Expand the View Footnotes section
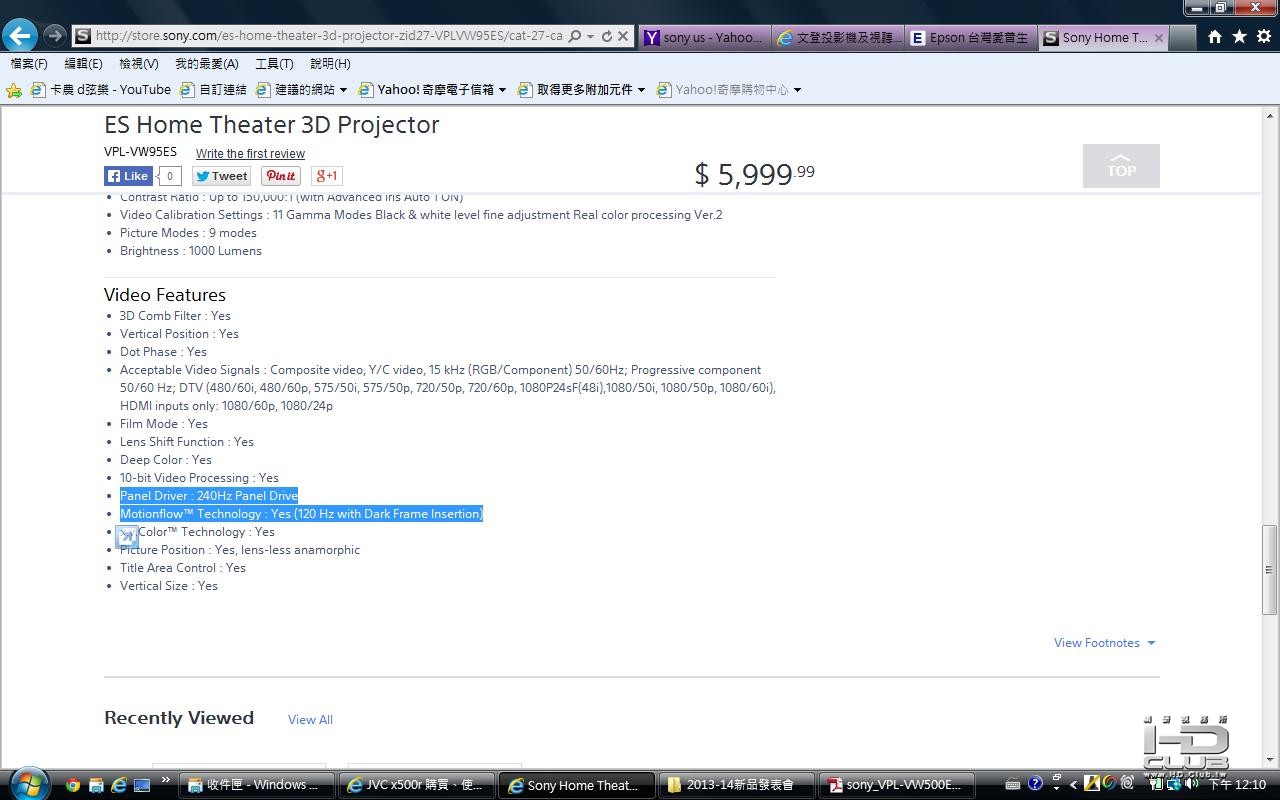1280x800 pixels. 1104,643
